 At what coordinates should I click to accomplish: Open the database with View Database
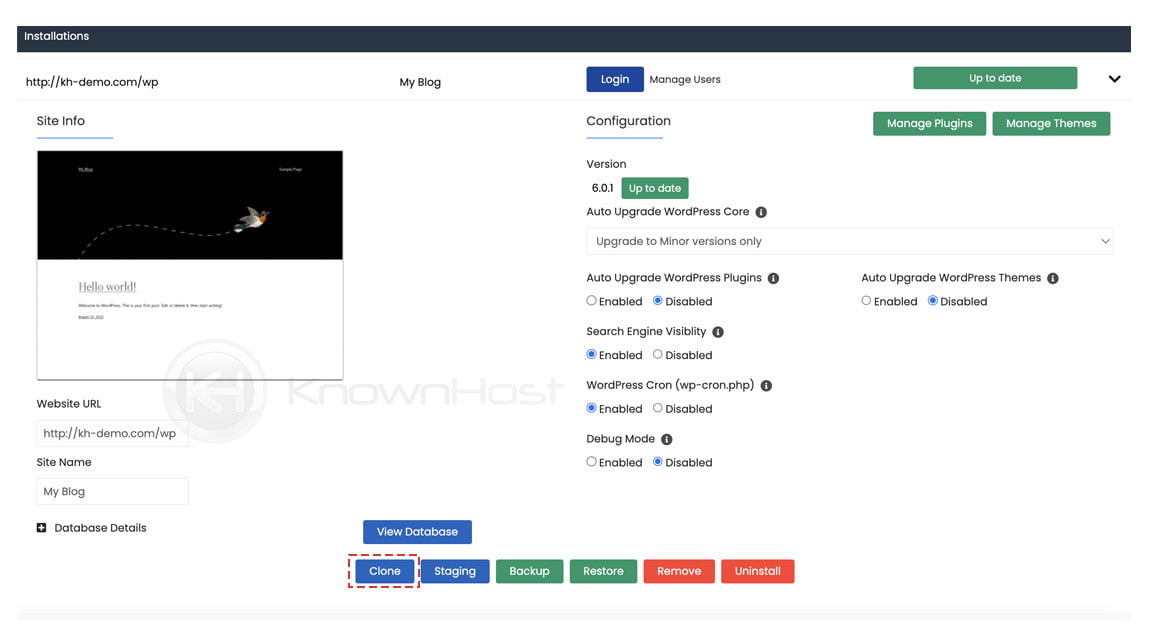click(x=417, y=531)
